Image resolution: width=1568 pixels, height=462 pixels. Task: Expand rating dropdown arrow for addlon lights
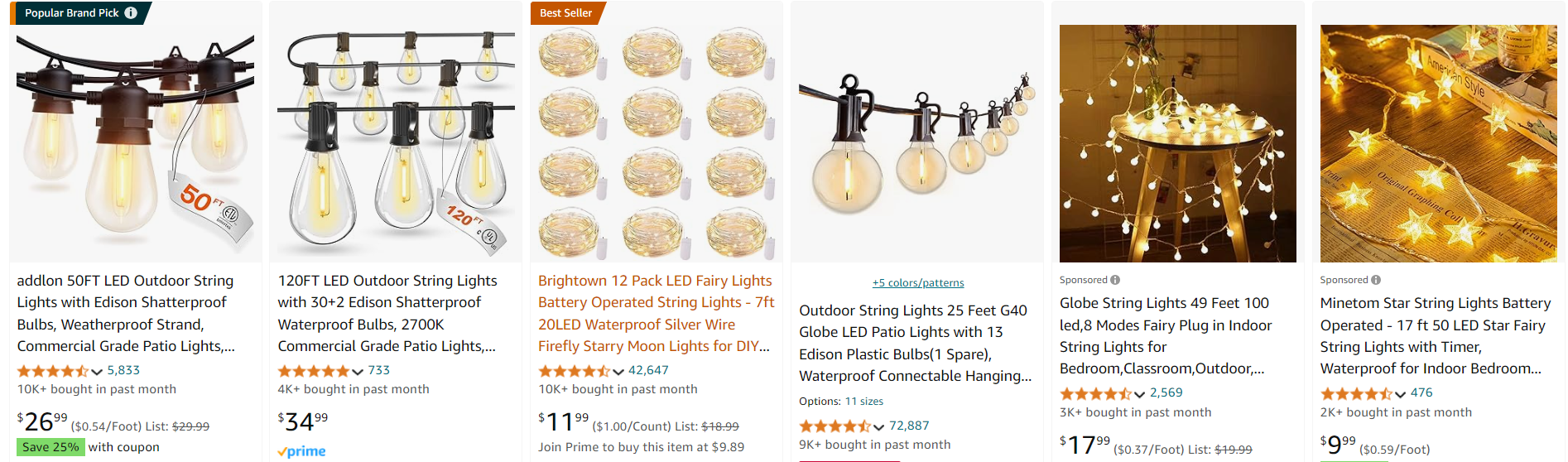(x=97, y=371)
